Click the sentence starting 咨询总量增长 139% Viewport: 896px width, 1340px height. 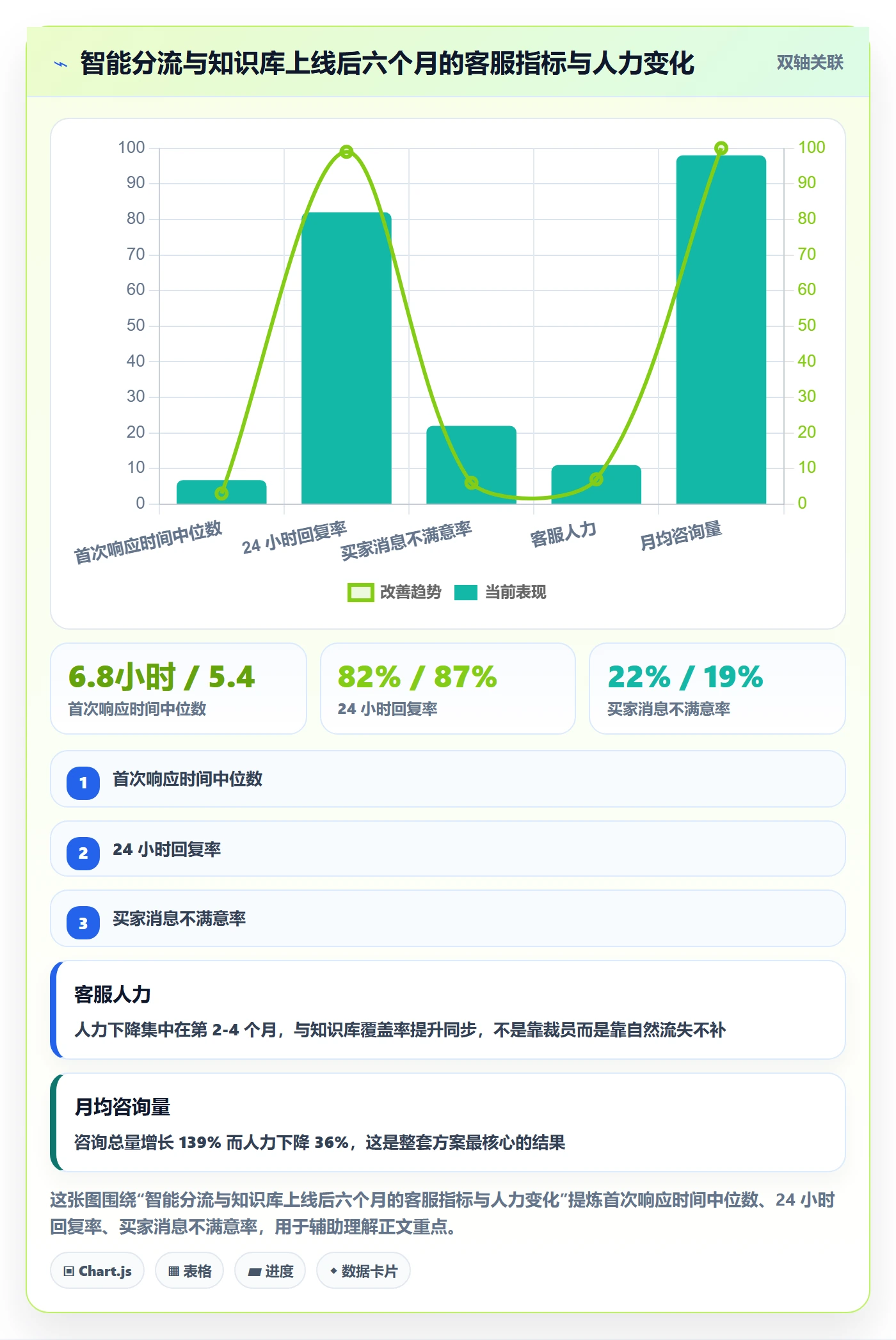point(320,1143)
